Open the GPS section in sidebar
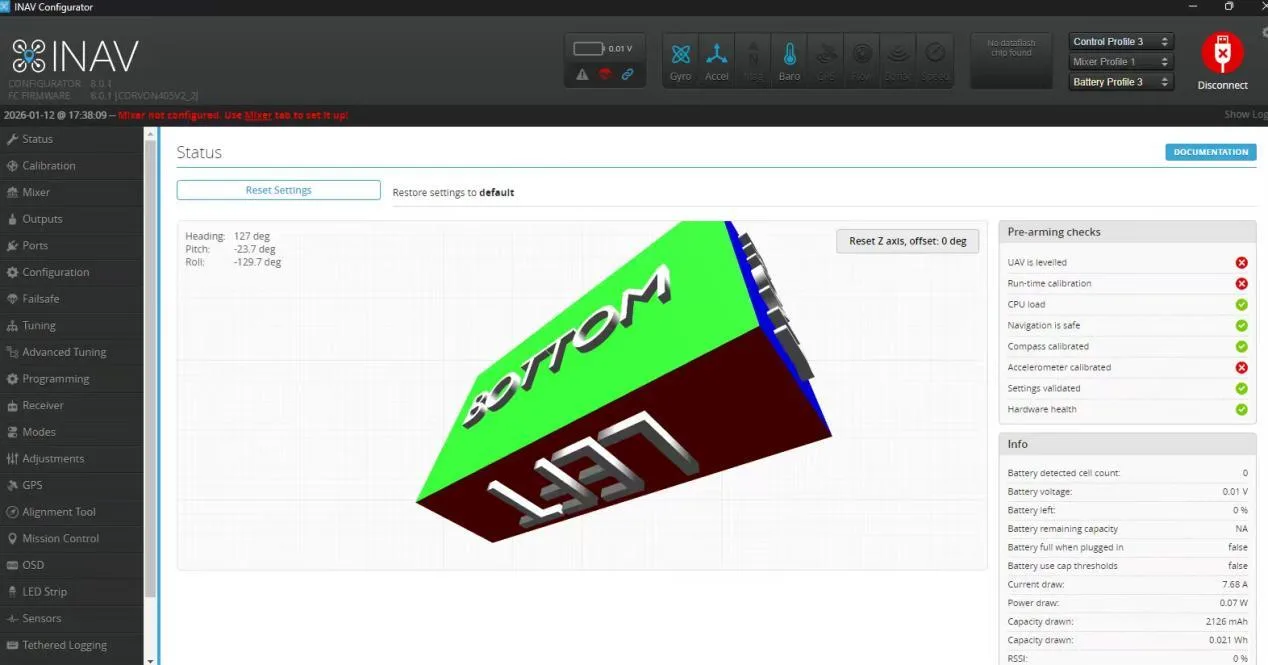This screenshot has height=665, width=1268. click(x=72, y=485)
